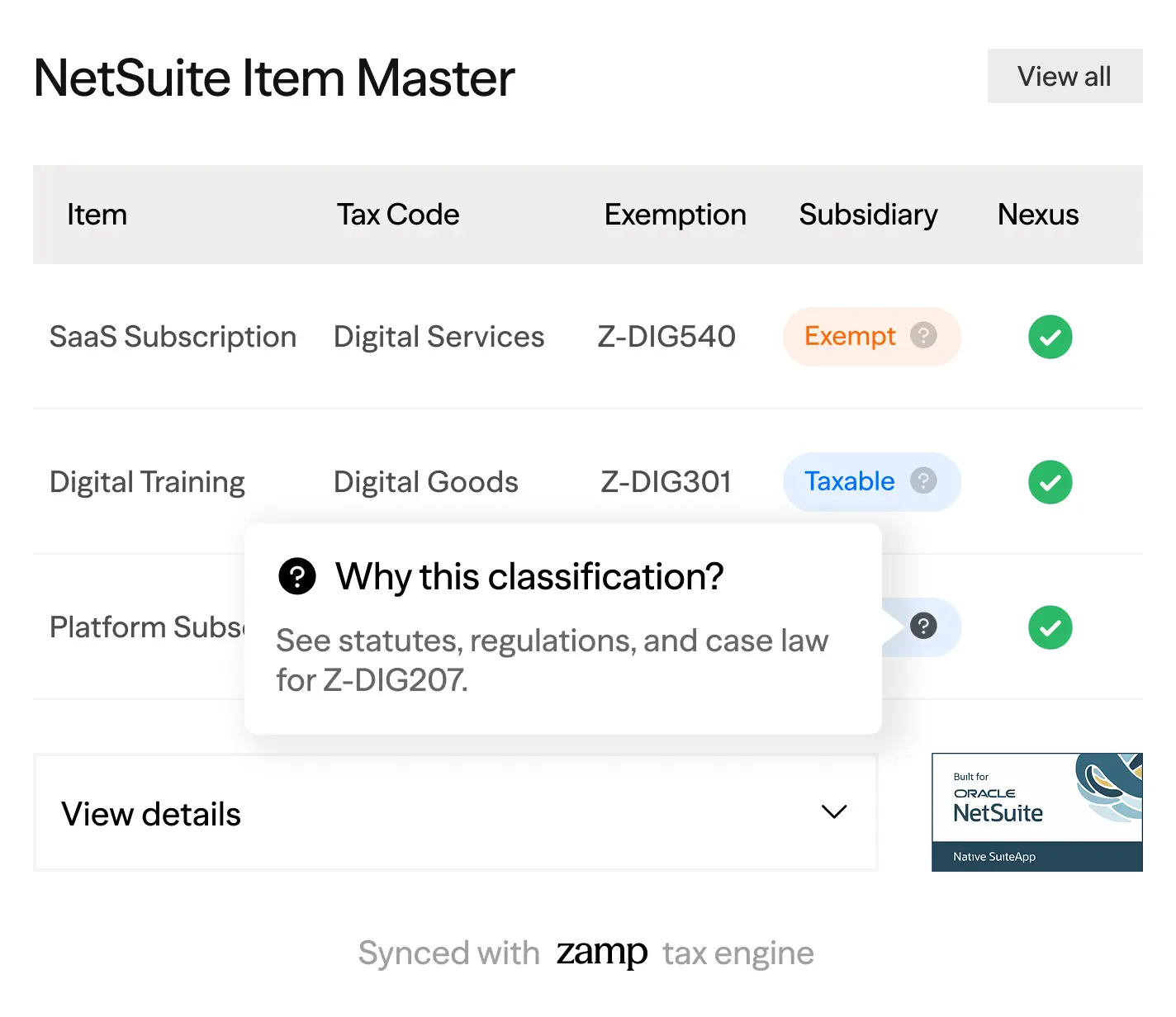The width and height of the screenshot is (1176, 1017).
Task: Select the Exemption column header
Action: [x=675, y=215]
